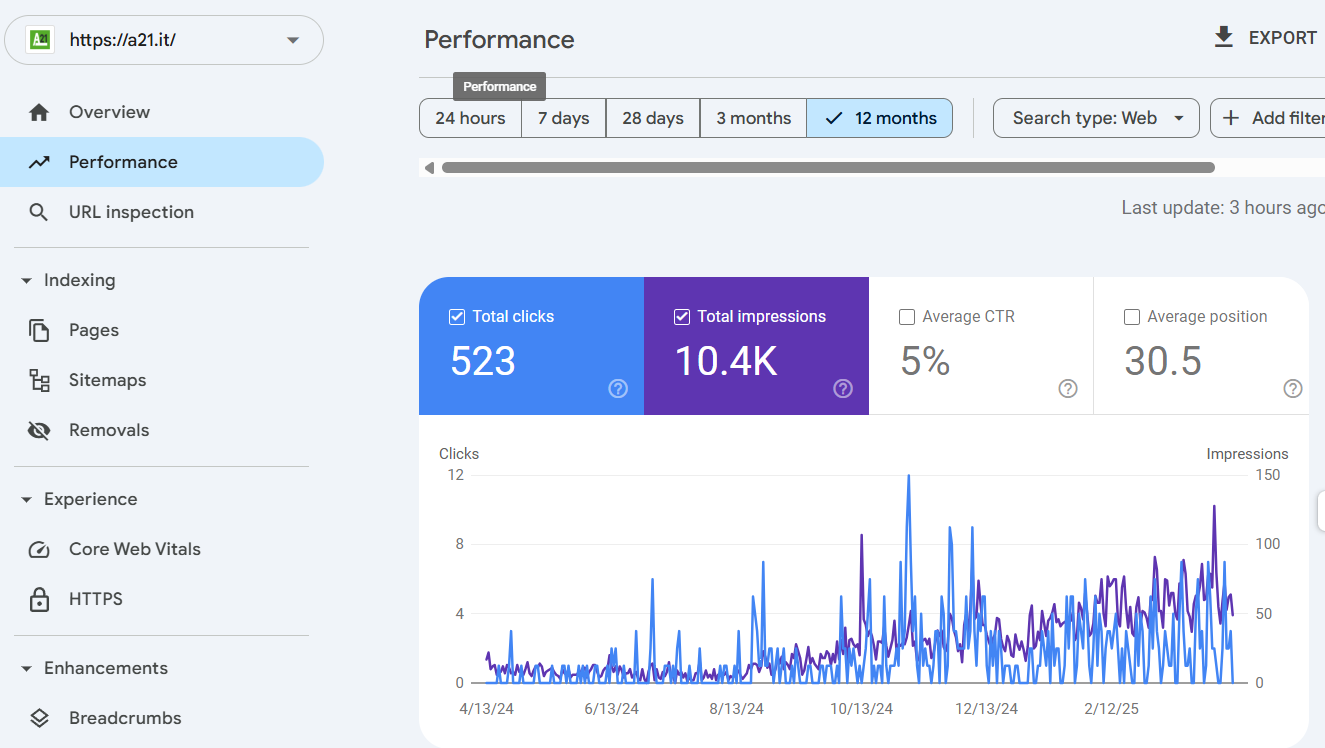Uncheck the Total clicks checkbox

click(457, 317)
